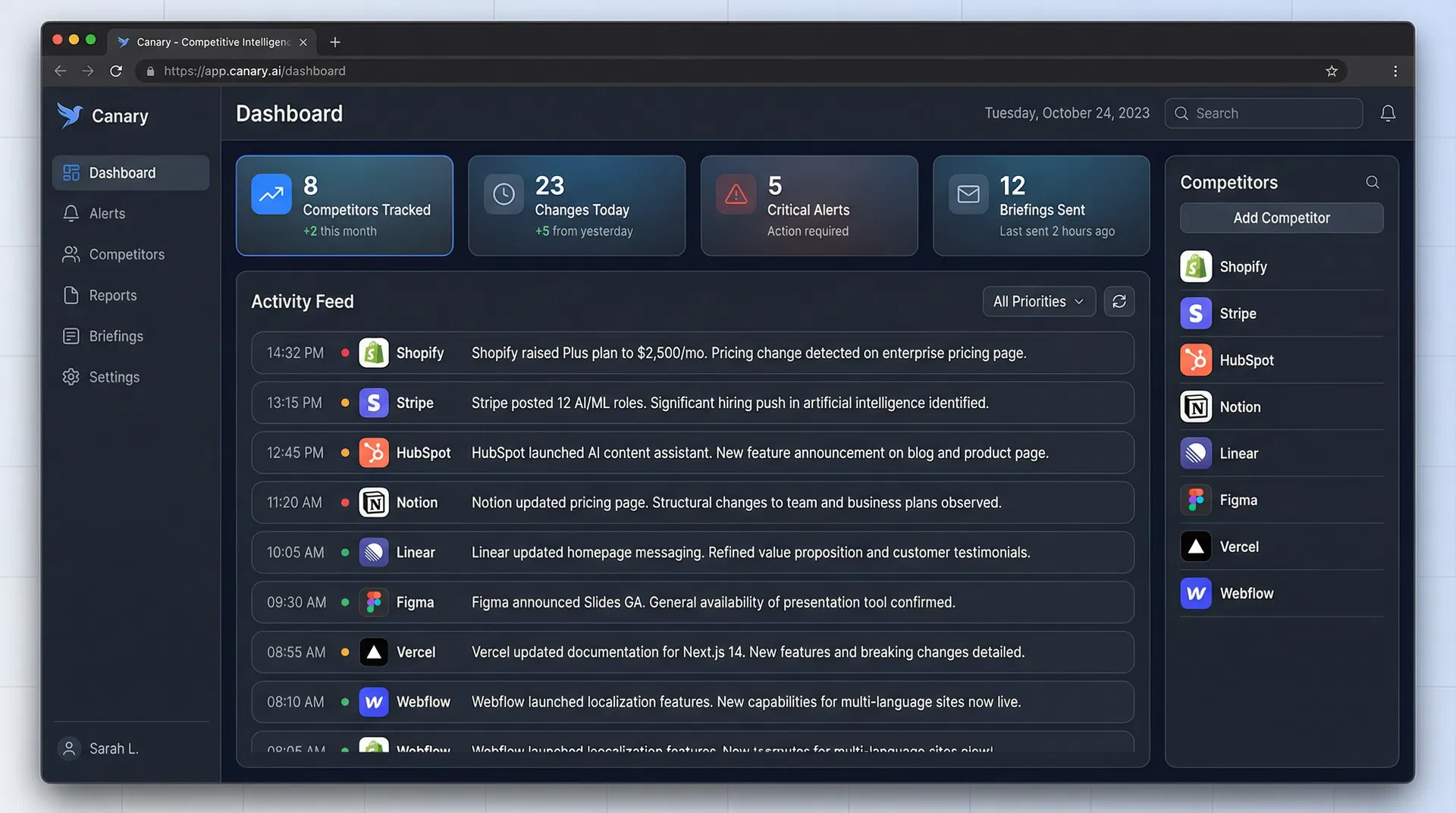Click the search magnifier in Competitors panel
The width and height of the screenshot is (1456, 813).
pyautogui.click(x=1373, y=182)
